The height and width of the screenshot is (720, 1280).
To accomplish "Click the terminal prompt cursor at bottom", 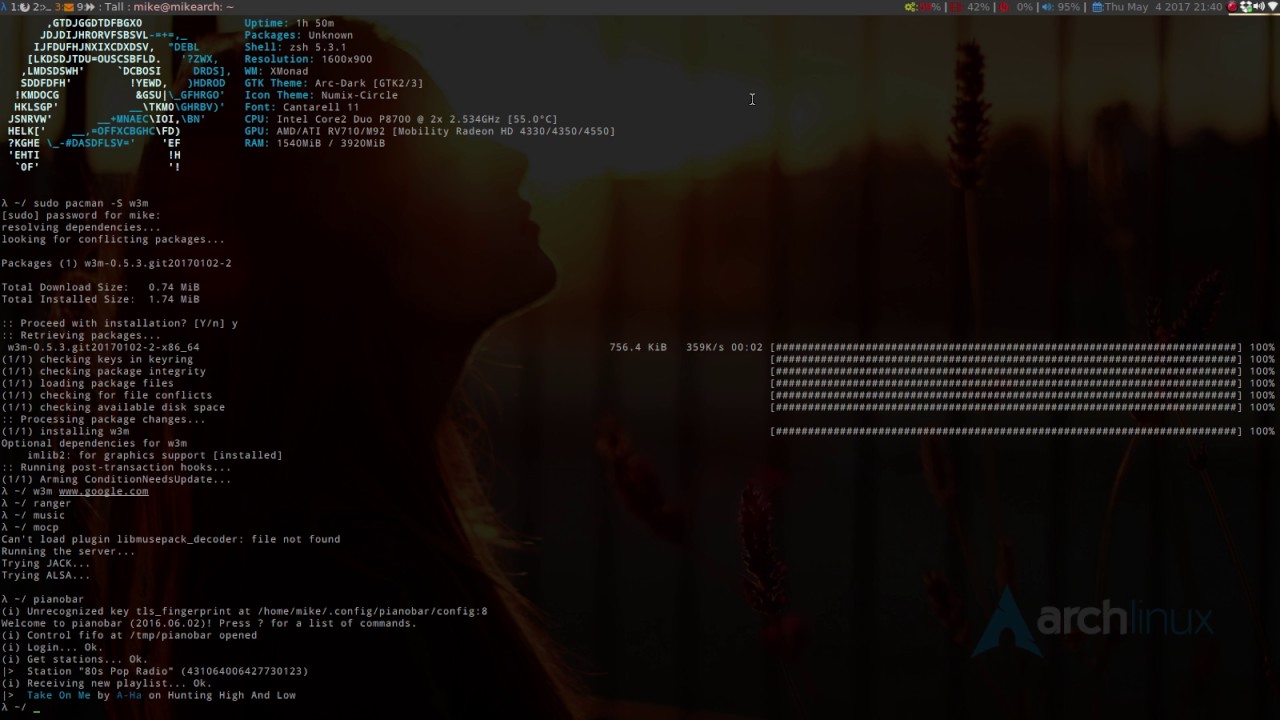I will [x=37, y=707].
